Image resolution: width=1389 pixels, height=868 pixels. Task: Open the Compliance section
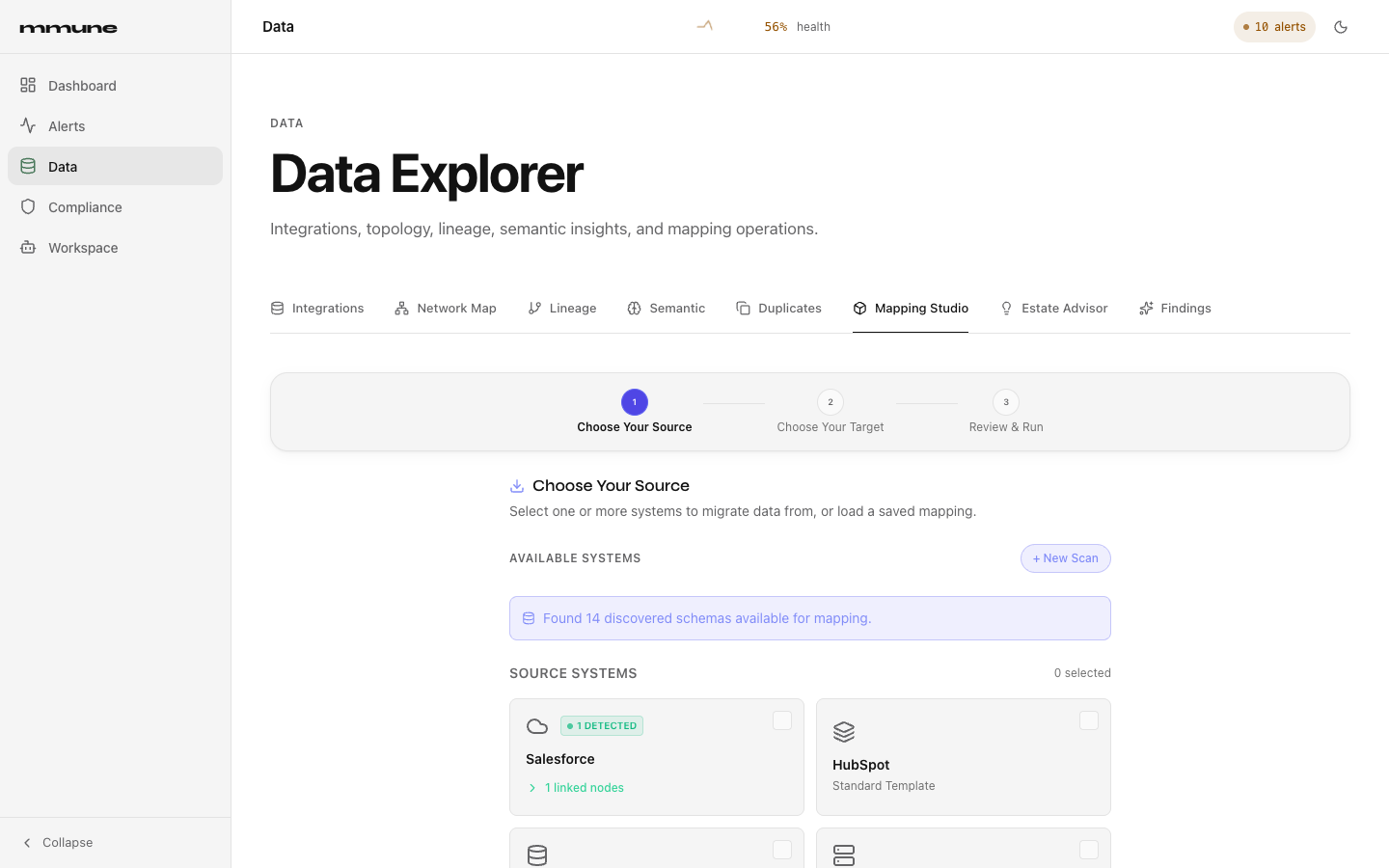click(115, 207)
